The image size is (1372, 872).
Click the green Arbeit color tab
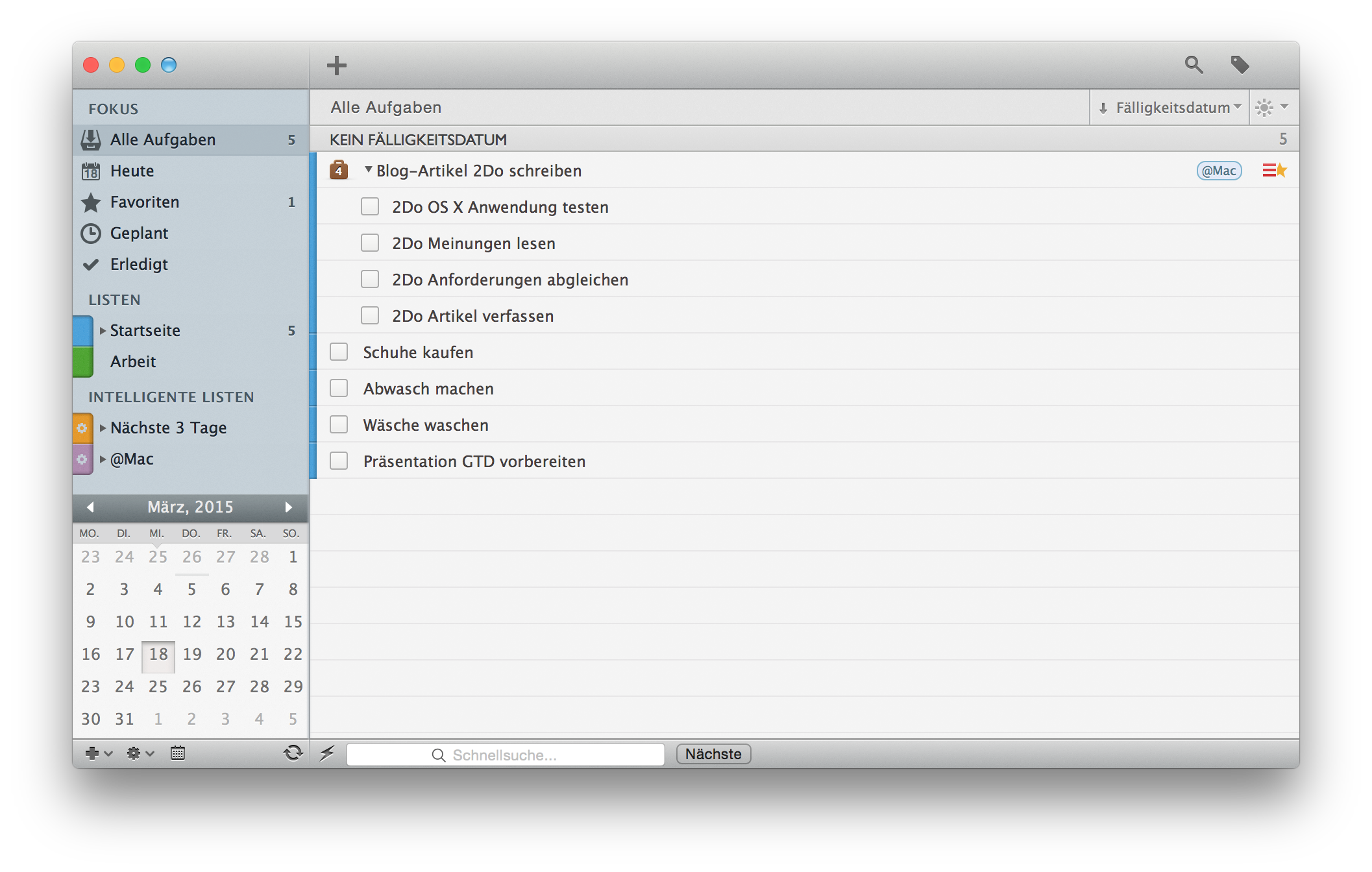[x=82, y=362]
